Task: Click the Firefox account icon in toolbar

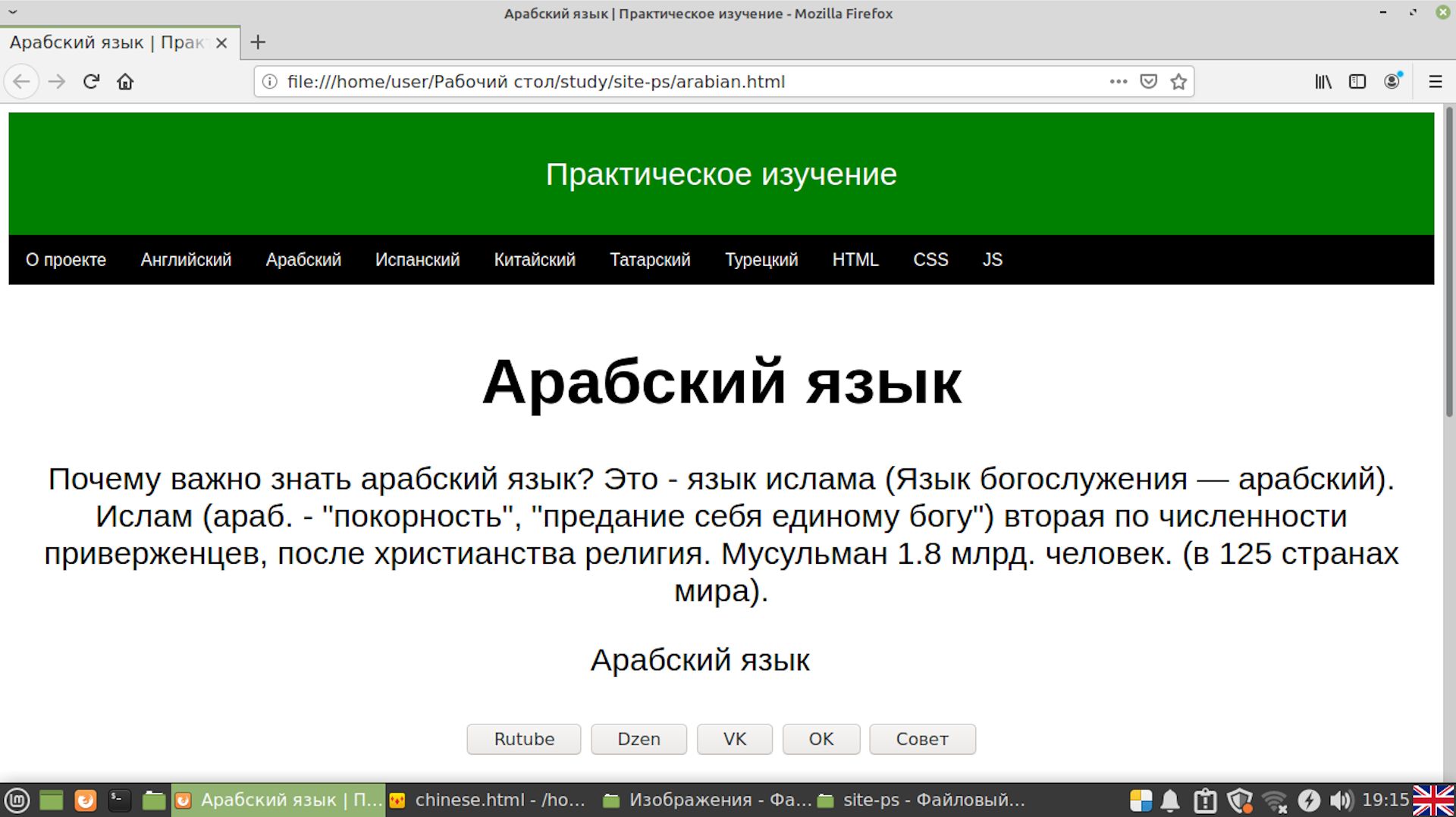Action: tap(1392, 82)
